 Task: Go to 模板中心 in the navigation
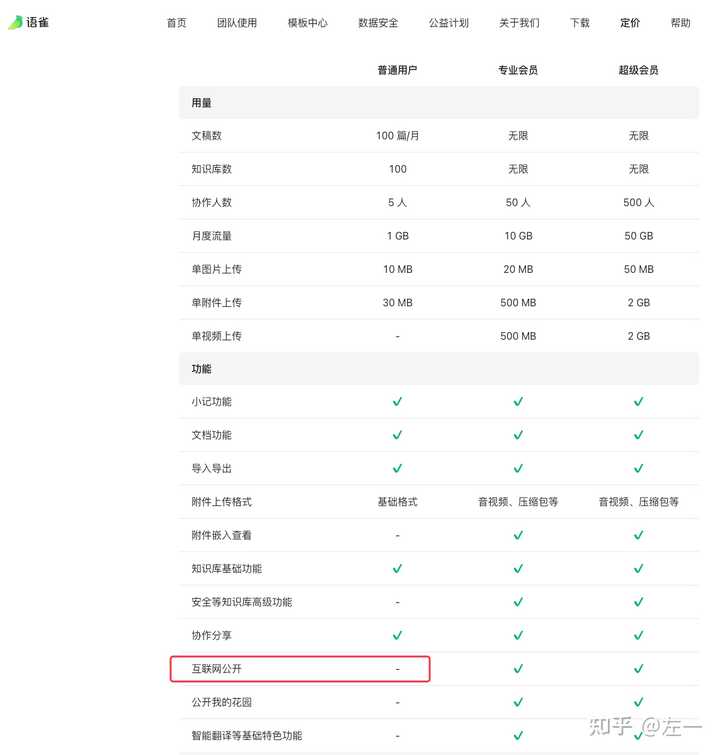tap(308, 23)
